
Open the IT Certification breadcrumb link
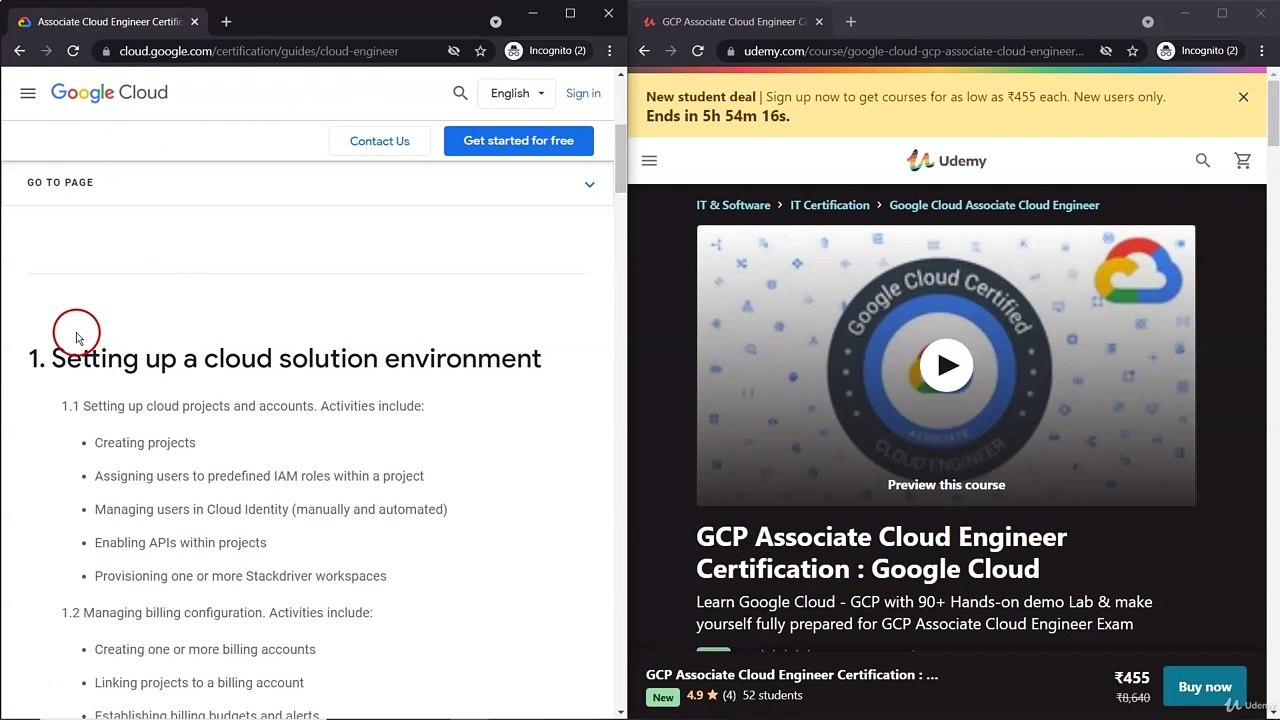(x=829, y=205)
